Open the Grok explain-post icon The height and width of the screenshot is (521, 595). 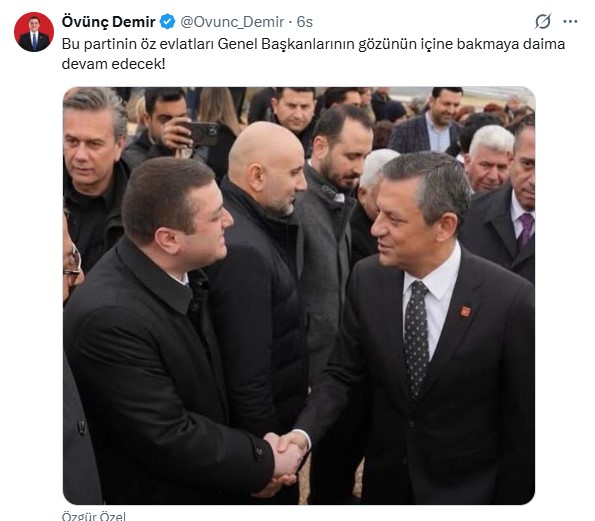coord(543,22)
